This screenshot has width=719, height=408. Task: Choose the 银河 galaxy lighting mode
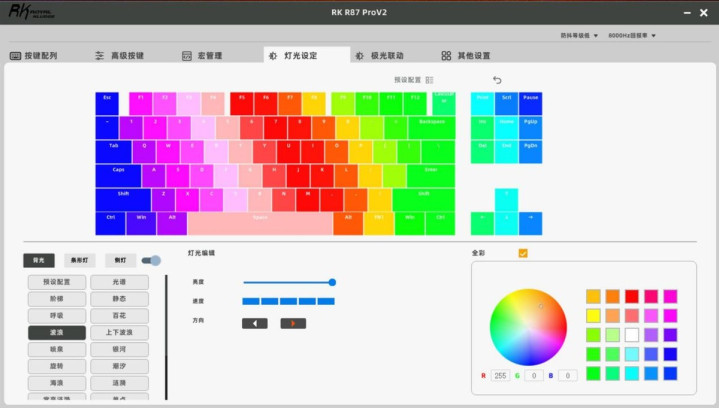(x=119, y=349)
